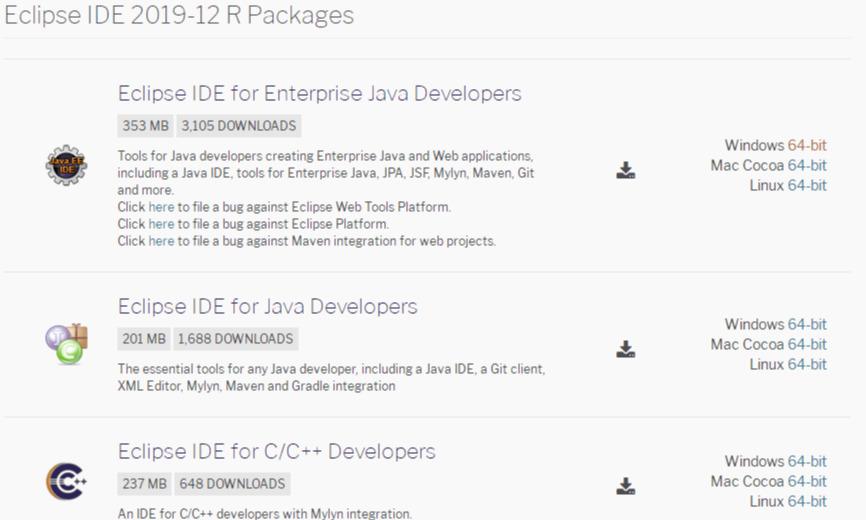Download the Enterprise Java package via download icon
The width and height of the screenshot is (866, 520).
[626, 171]
